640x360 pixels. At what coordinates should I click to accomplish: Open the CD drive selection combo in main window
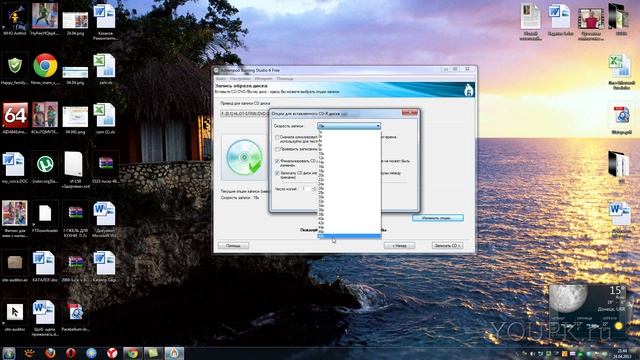244,114
